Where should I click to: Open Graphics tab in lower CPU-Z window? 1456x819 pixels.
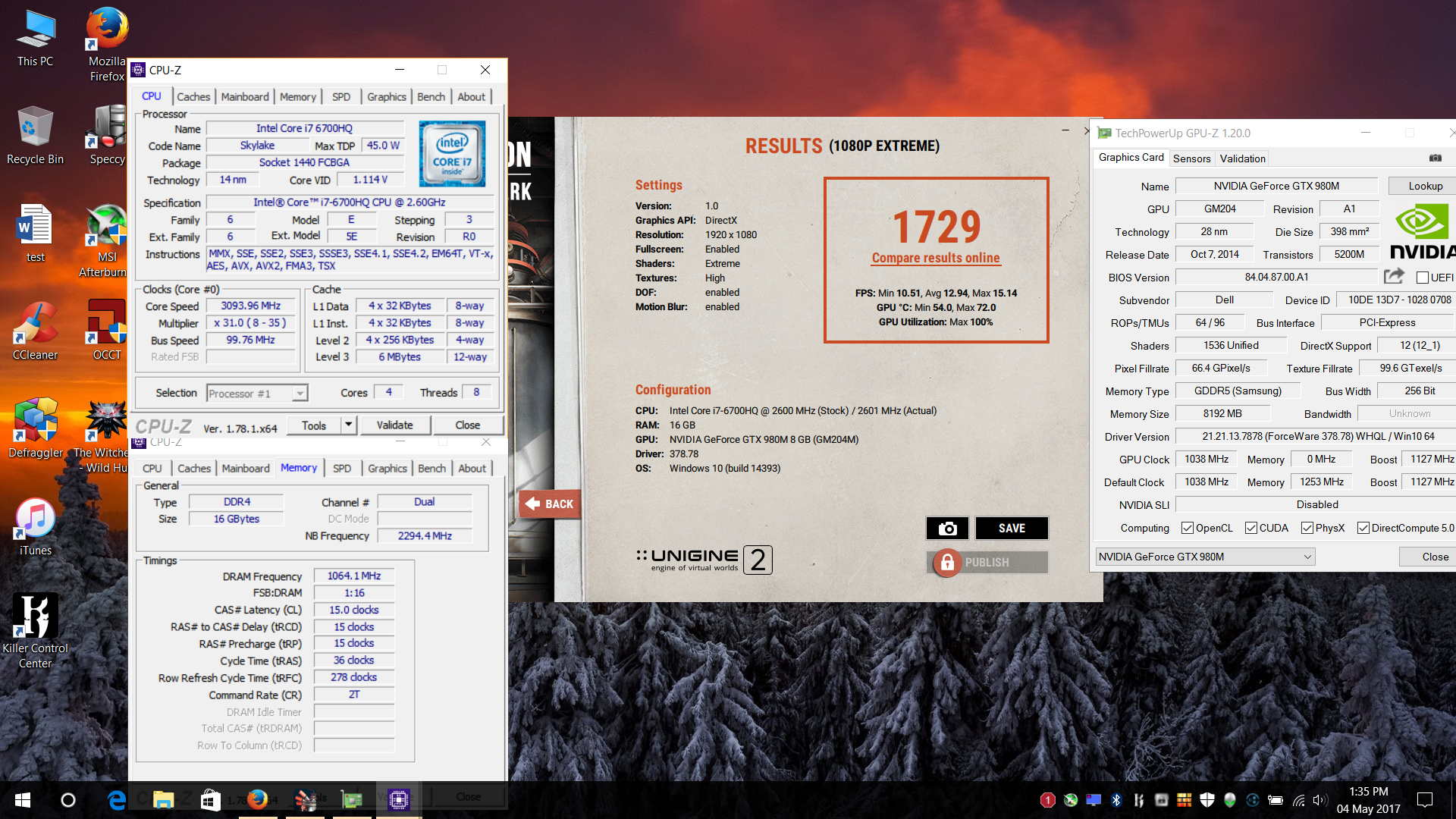[388, 469]
